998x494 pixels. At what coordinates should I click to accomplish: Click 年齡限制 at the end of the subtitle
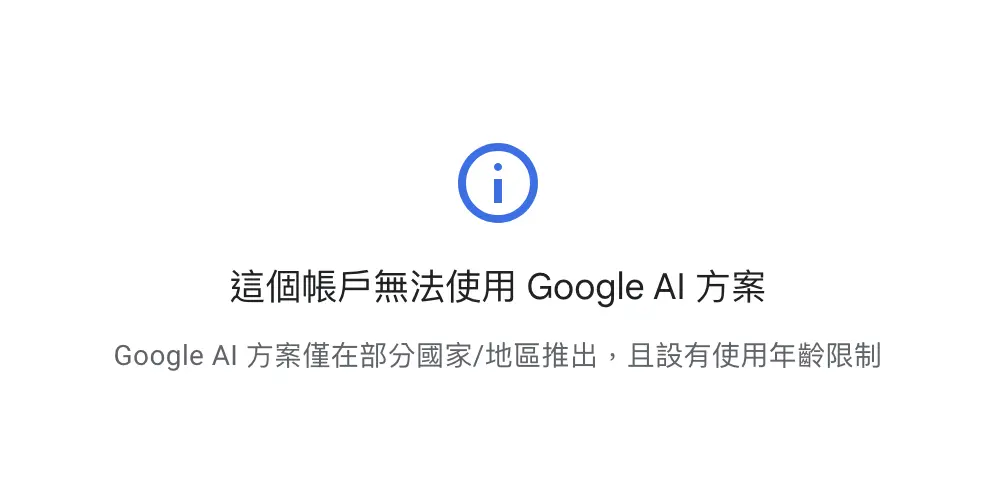[x=825, y=355]
